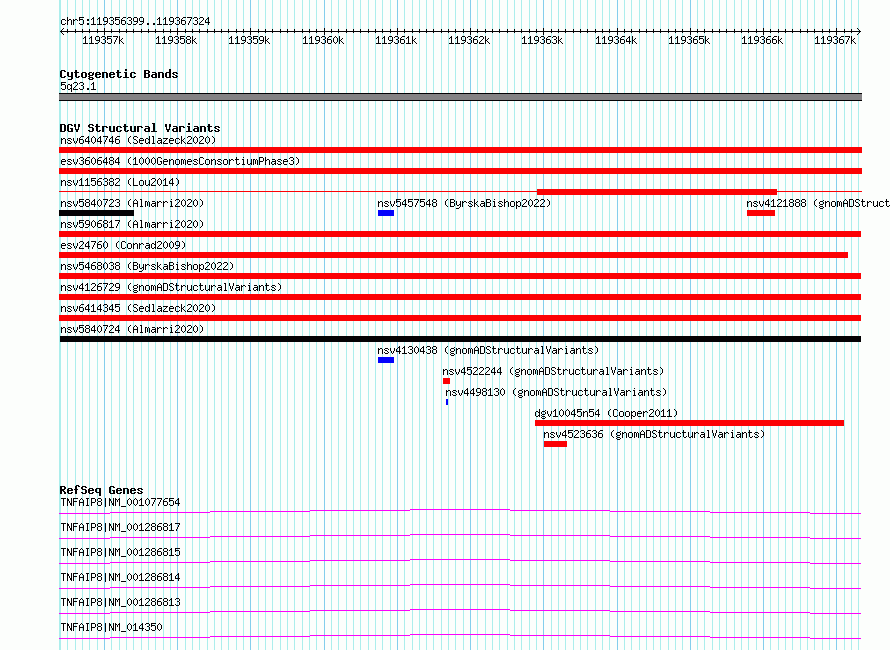Click the 119363k ruler tick label
The image size is (890, 650).
tap(542, 40)
